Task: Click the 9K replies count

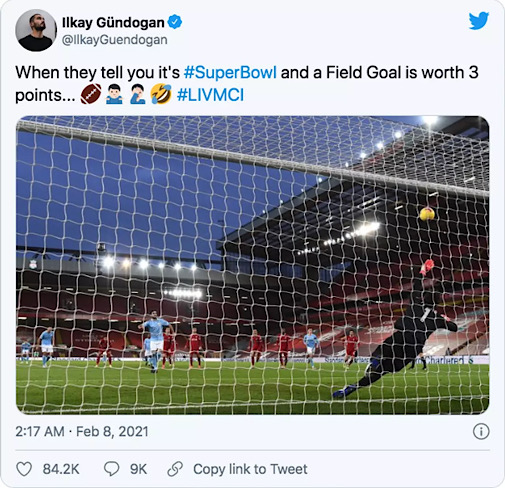Action: [x=138, y=469]
